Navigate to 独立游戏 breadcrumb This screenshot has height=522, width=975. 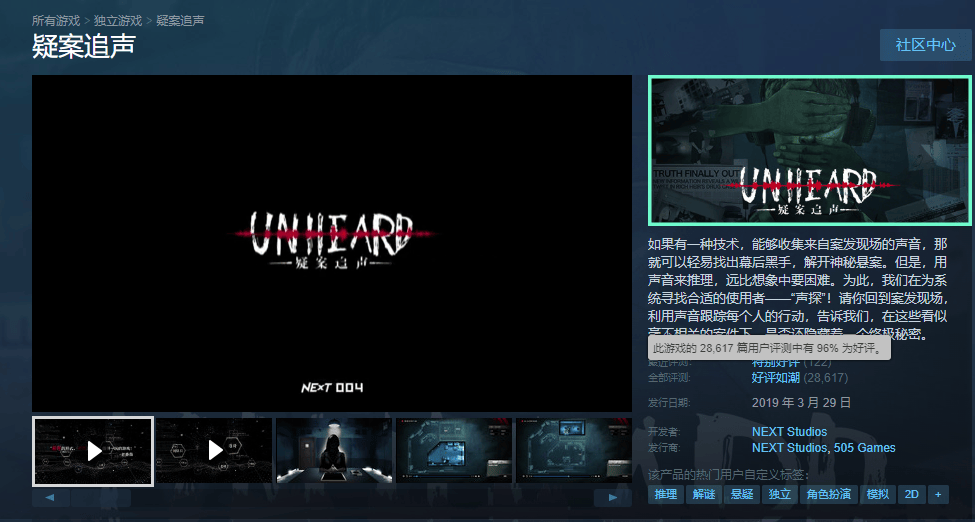tap(118, 20)
